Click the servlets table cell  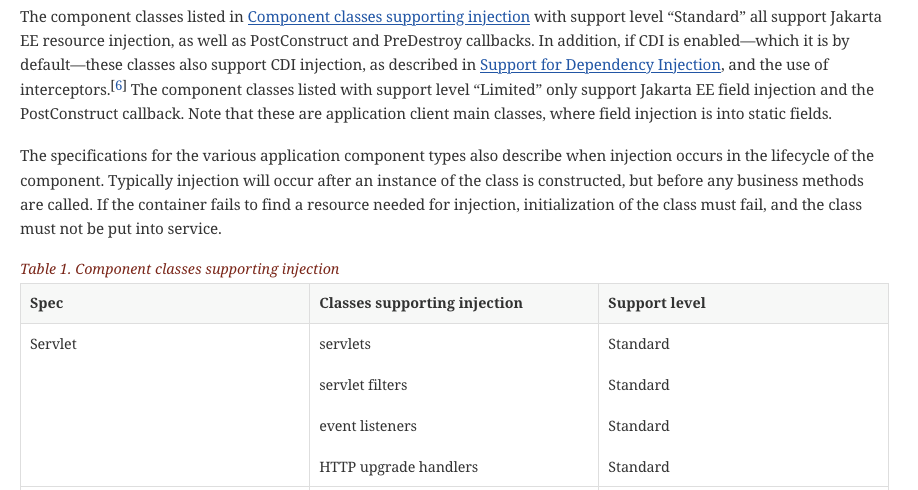coord(345,344)
